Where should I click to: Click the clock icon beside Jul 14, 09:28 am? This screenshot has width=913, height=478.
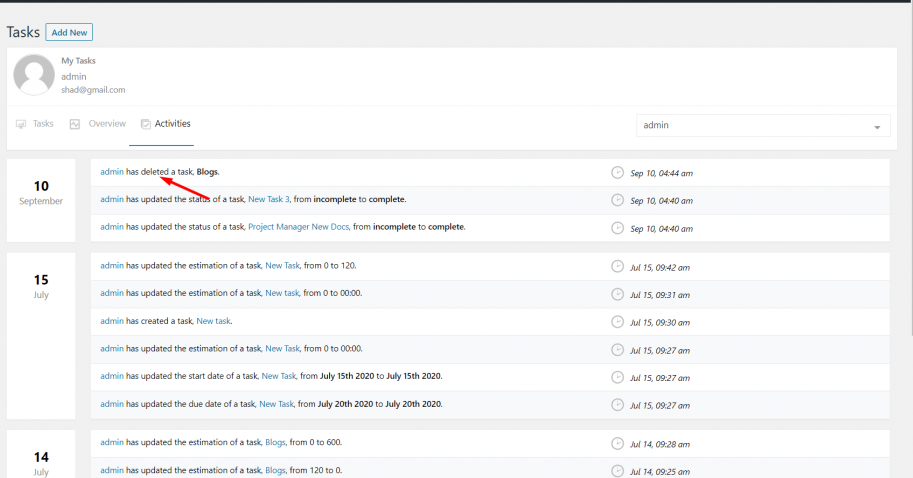[x=617, y=444]
